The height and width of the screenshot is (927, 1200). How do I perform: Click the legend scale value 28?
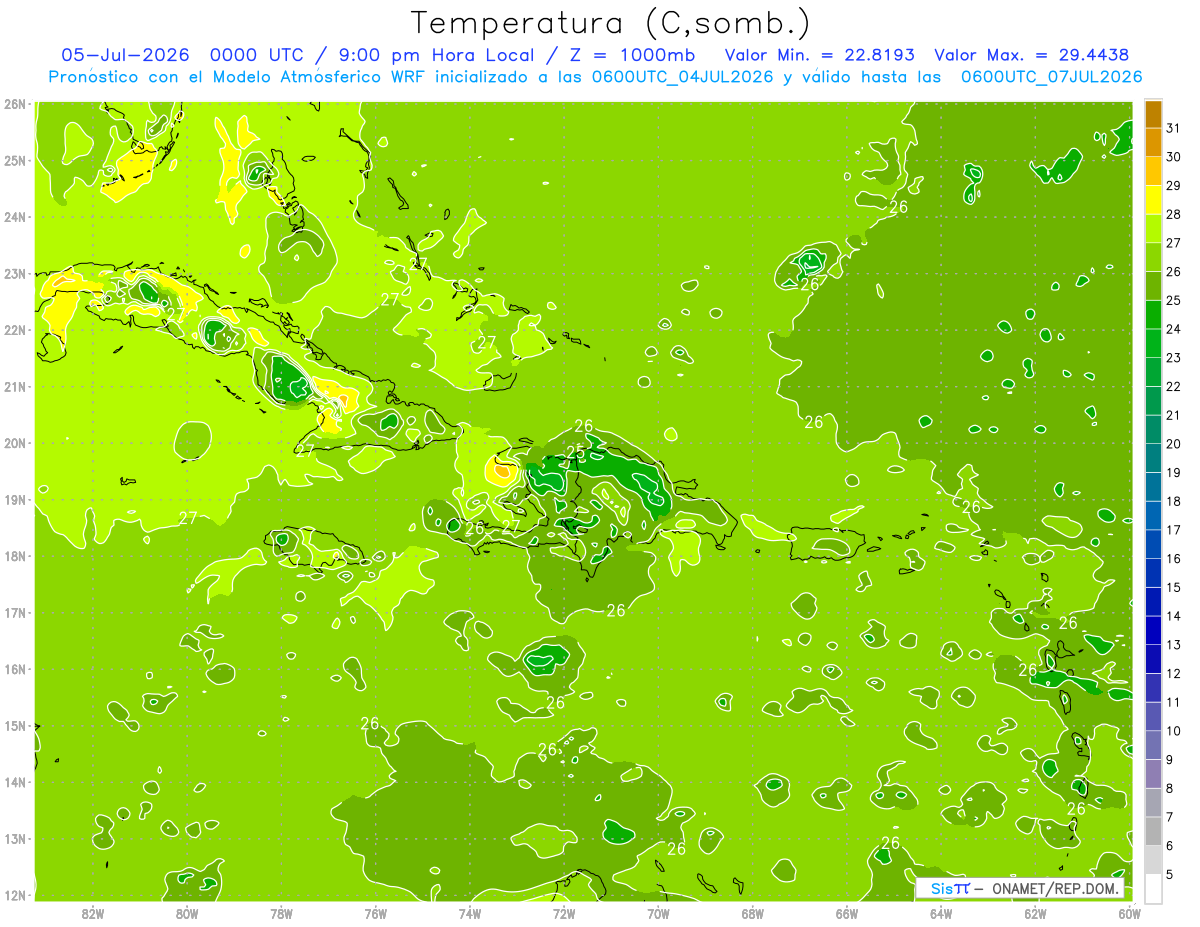(x=1174, y=213)
